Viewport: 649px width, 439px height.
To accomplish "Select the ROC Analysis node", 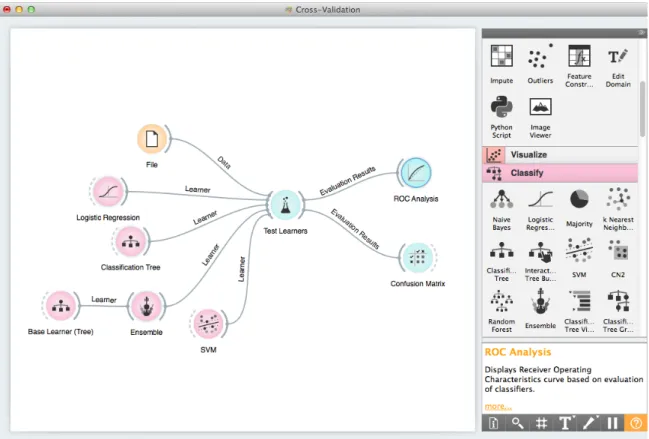I will click(416, 173).
